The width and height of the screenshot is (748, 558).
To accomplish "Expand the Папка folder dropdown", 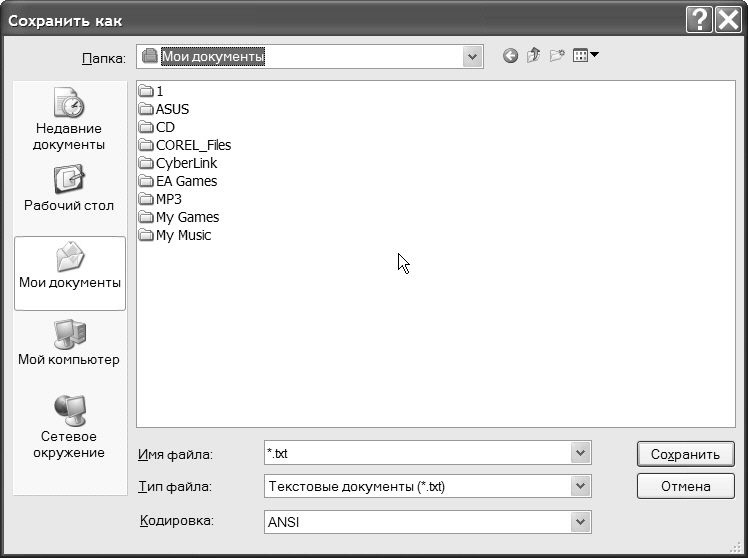I will (472, 57).
